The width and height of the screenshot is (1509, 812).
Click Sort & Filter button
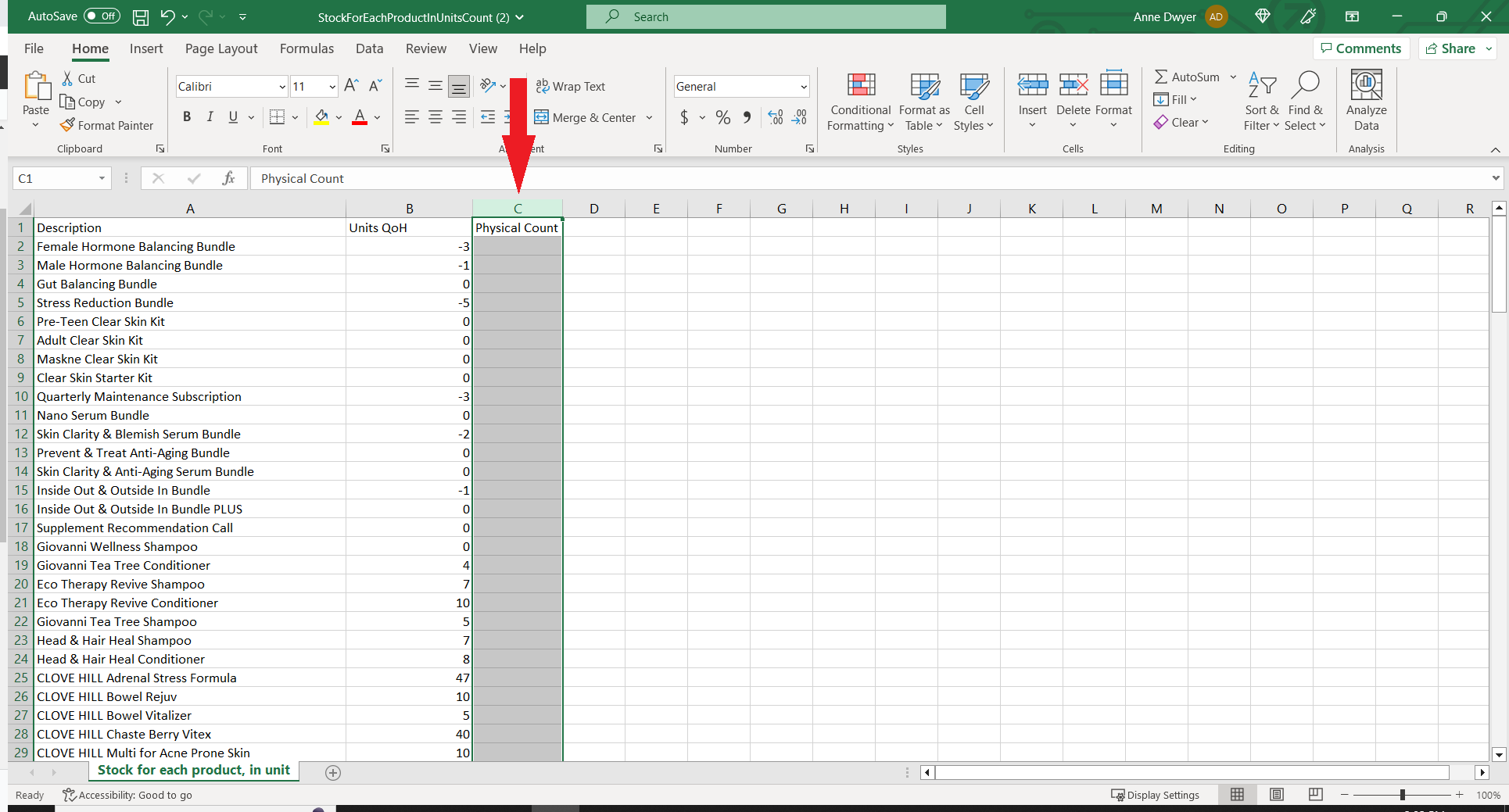1261,102
